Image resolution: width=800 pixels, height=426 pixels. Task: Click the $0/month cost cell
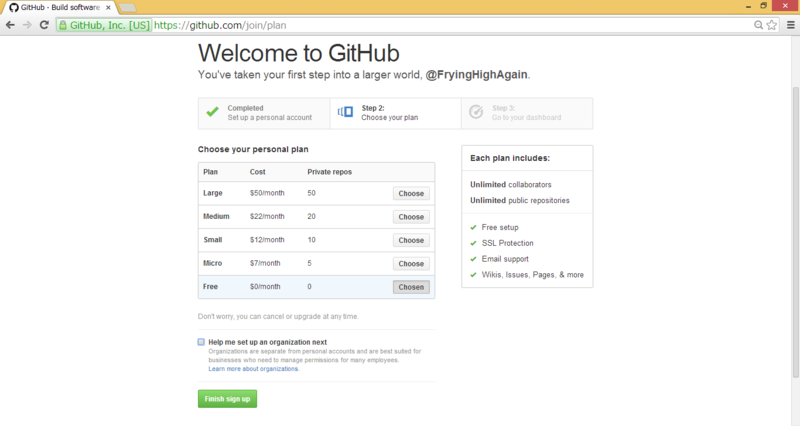pos(265,287)
